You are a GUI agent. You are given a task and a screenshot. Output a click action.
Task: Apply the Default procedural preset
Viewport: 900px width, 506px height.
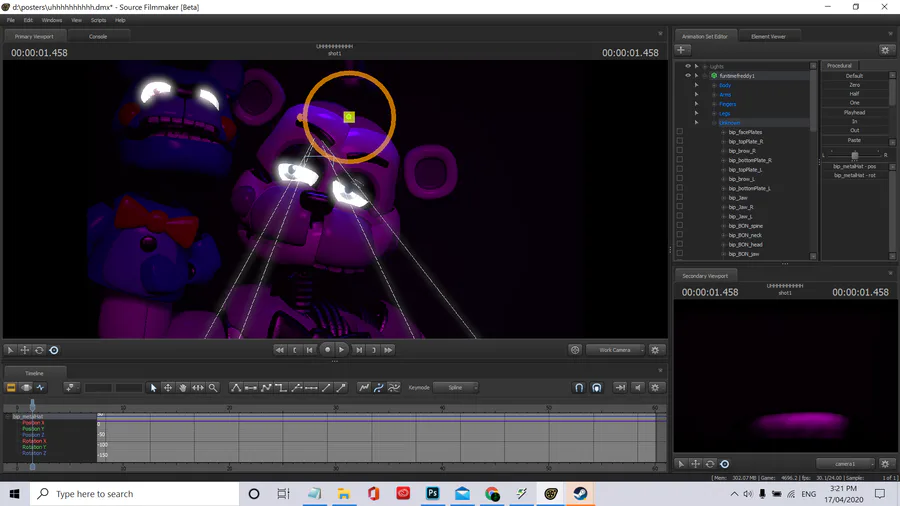click(x=854, y=76)
